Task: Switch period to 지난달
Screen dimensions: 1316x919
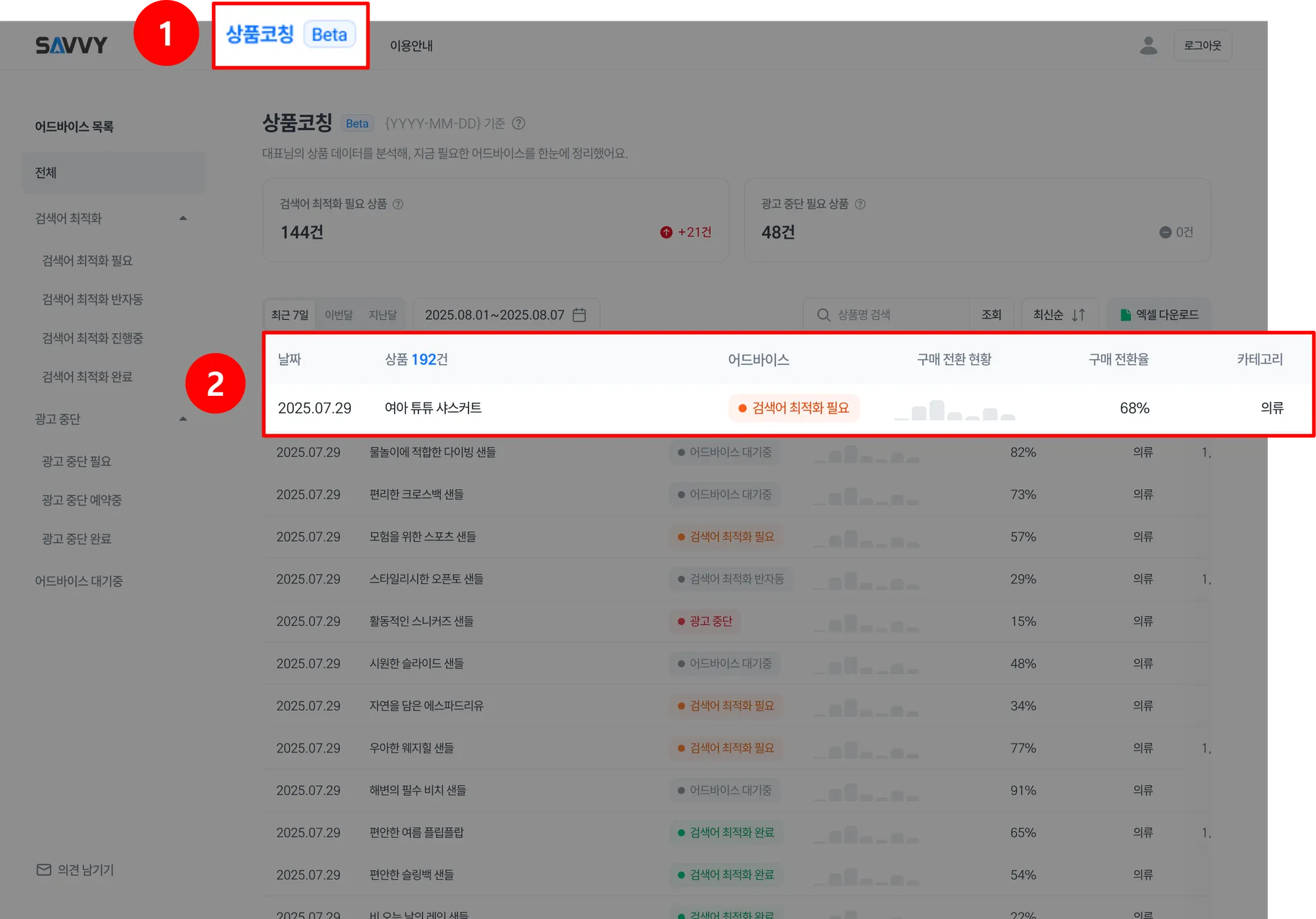Action: point(382,315)
